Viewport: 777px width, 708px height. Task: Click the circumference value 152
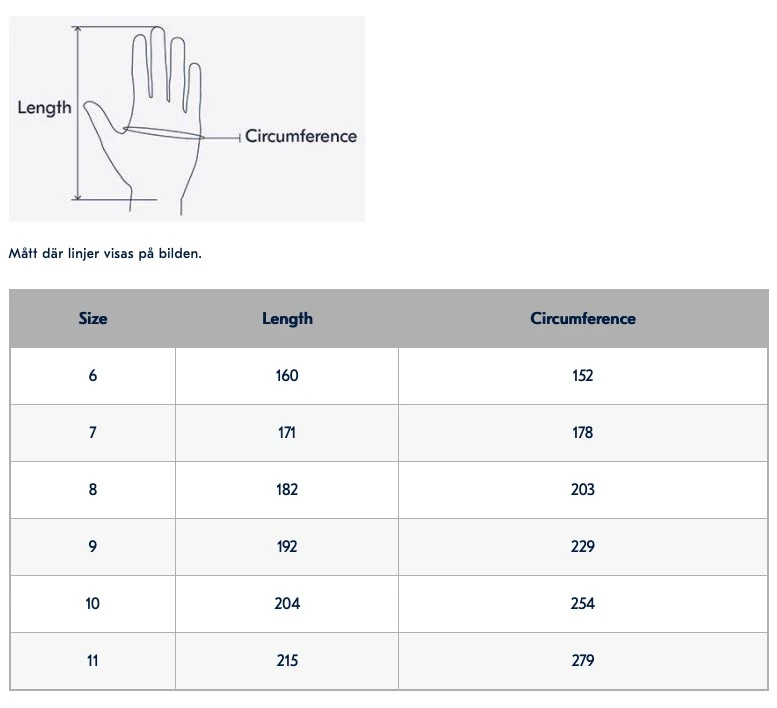pyautogui.click(x=583, y=376)
